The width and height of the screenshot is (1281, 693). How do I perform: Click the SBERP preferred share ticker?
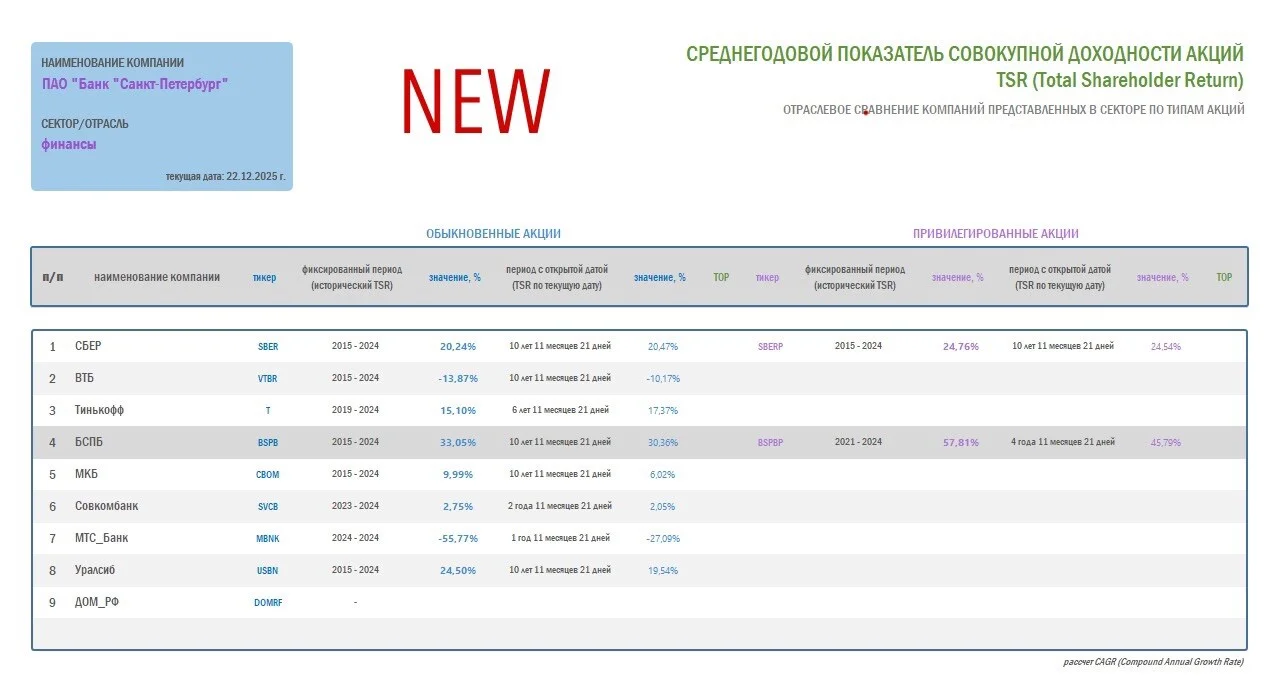pos(770,346)
